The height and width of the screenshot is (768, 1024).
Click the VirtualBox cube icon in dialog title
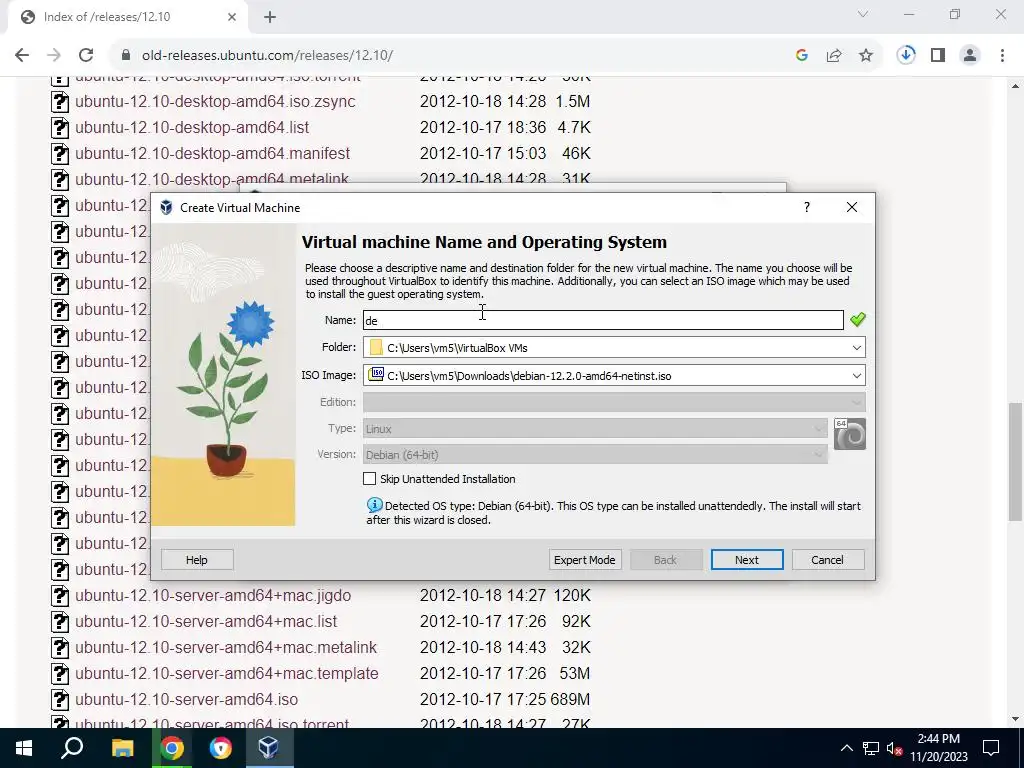[x=166, y=208]
